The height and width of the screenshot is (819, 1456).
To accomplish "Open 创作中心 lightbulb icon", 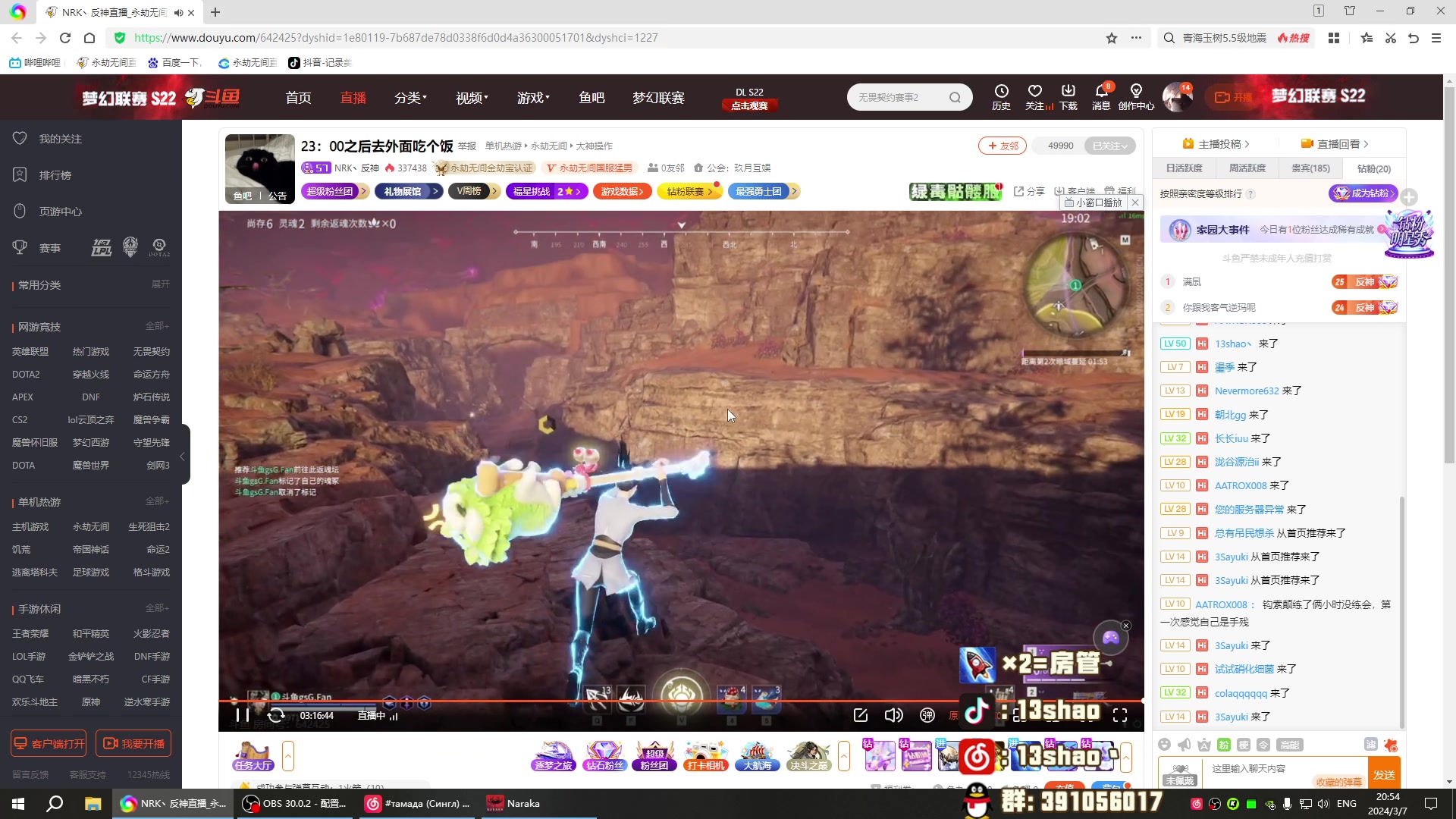I will point(1136,96).
